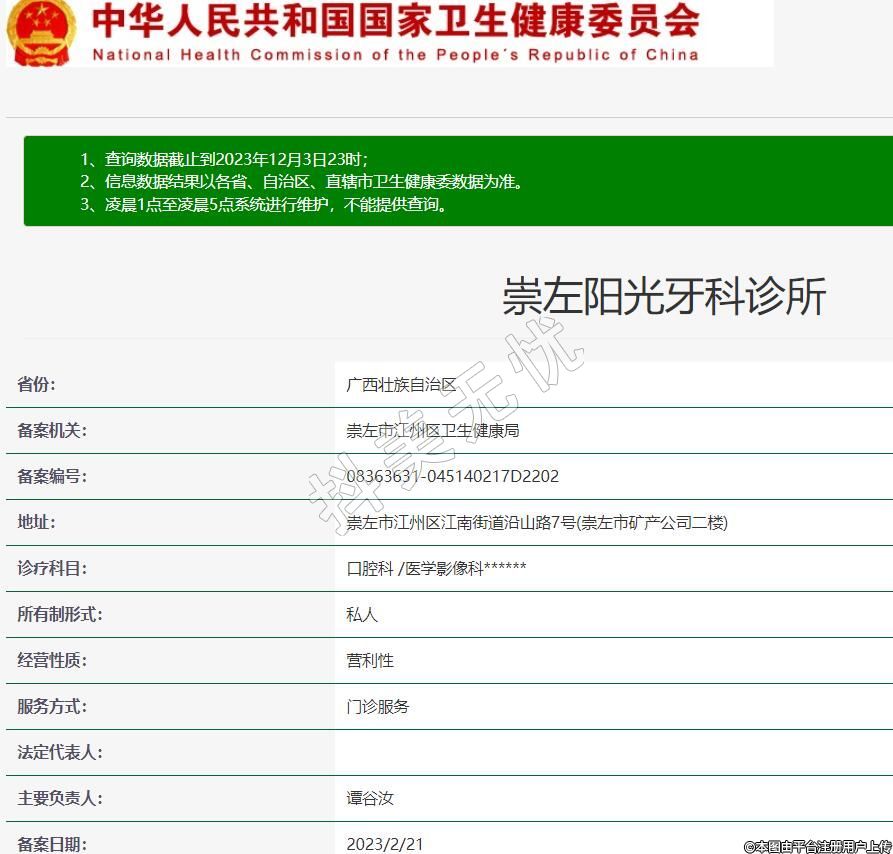893x854 pixels.
Task: Select the 经营性质 value 营利性
Action: click(370, 661)
